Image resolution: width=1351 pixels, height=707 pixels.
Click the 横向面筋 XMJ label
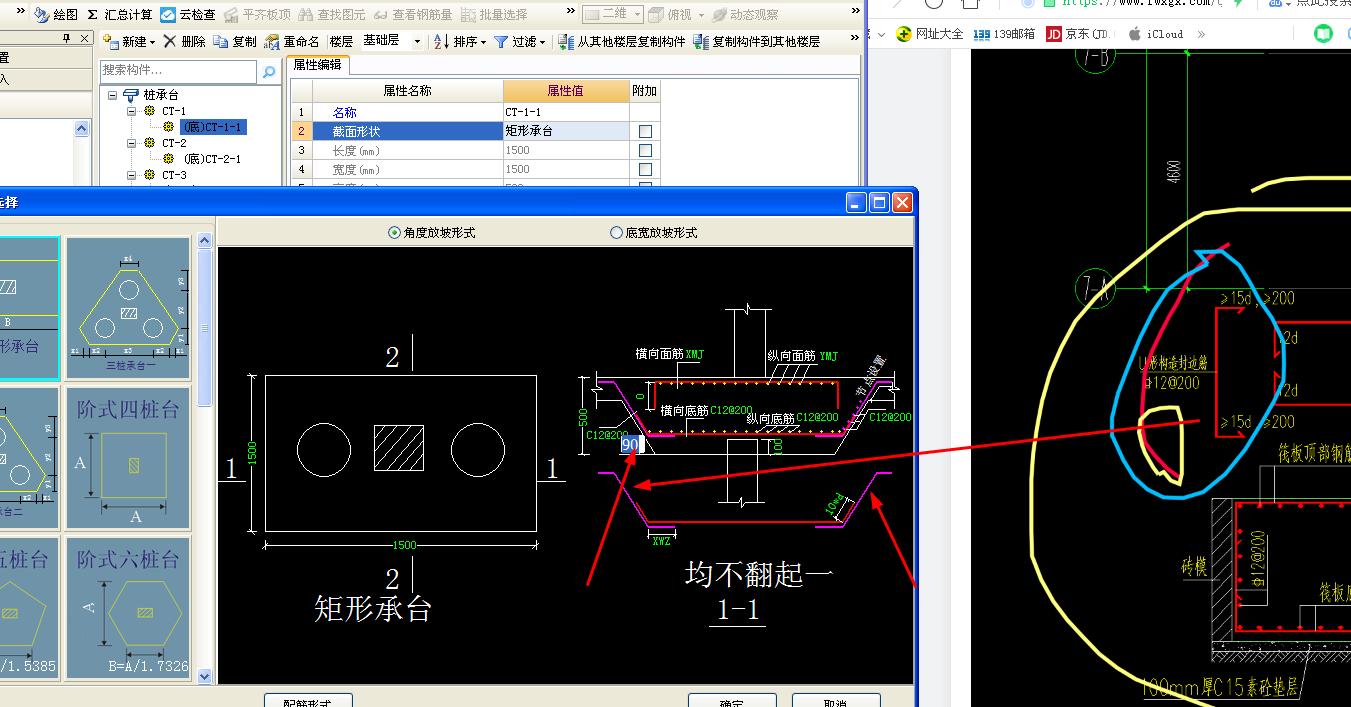pyautogui.click(x=671, y=354)
